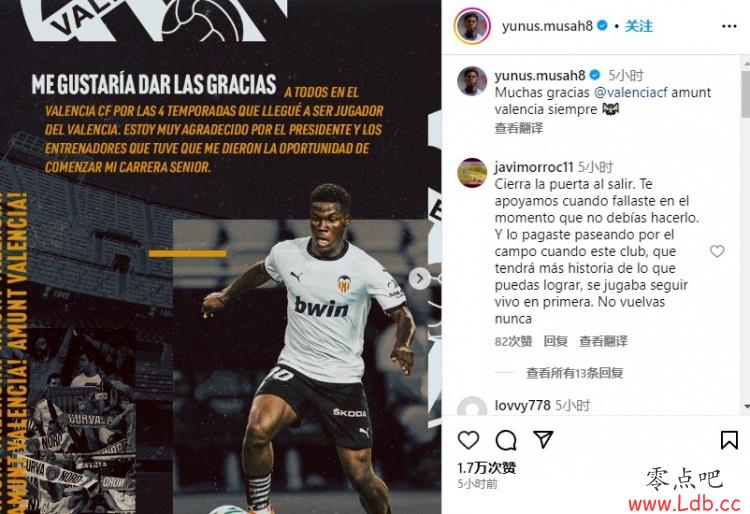Translate javimorroc11's comment via 查看翻译
This screenshot has width=750, height=514.
[x=603, y=341]
